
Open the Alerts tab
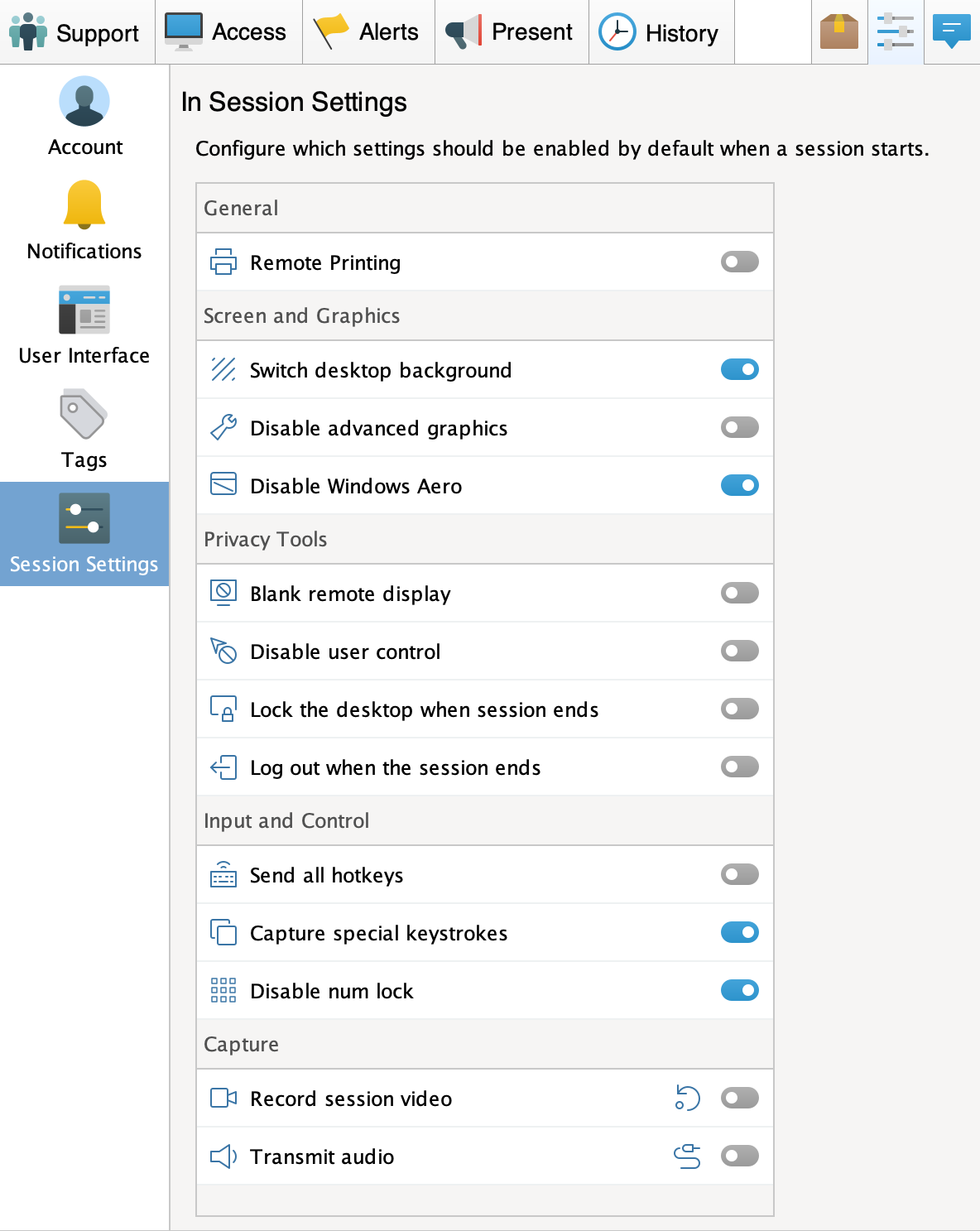pos(368,32)
